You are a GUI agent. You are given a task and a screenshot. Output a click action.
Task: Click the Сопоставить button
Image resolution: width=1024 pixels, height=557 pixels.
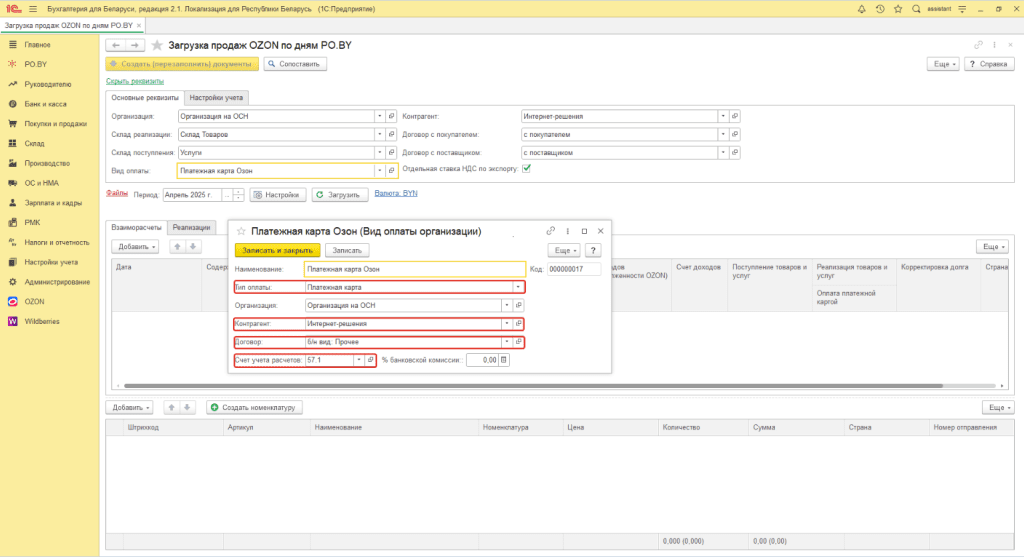(295, 64)
